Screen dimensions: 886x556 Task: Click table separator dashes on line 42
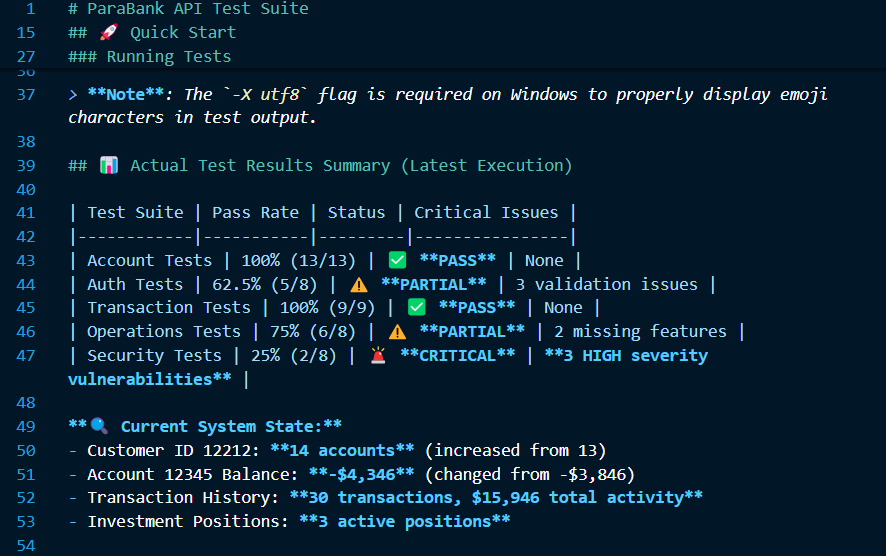[323, 237]
